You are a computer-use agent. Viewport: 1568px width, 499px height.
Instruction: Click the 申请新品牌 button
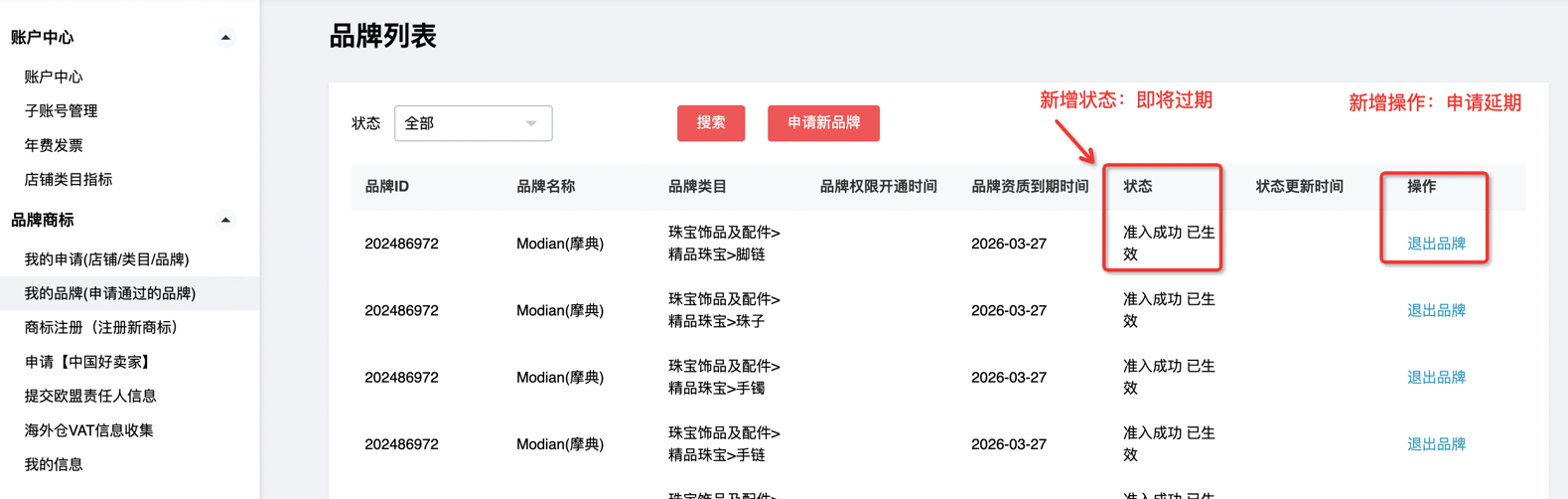point(823,123)
